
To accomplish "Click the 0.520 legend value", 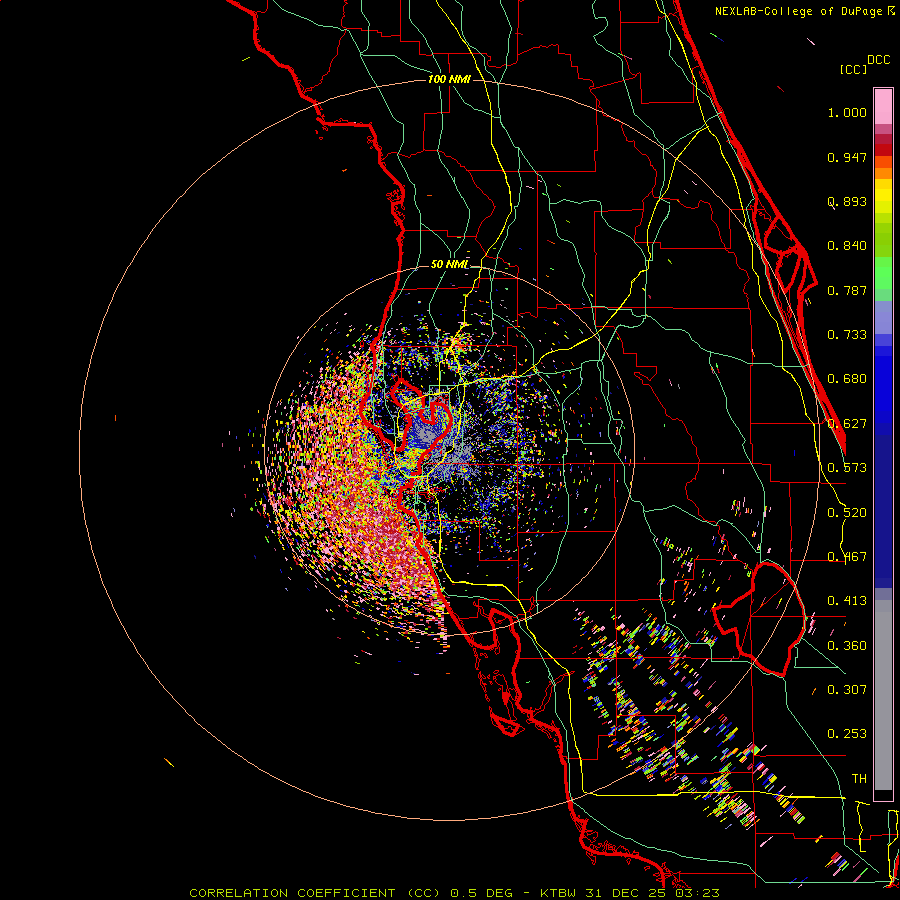I will coord(847,513).
